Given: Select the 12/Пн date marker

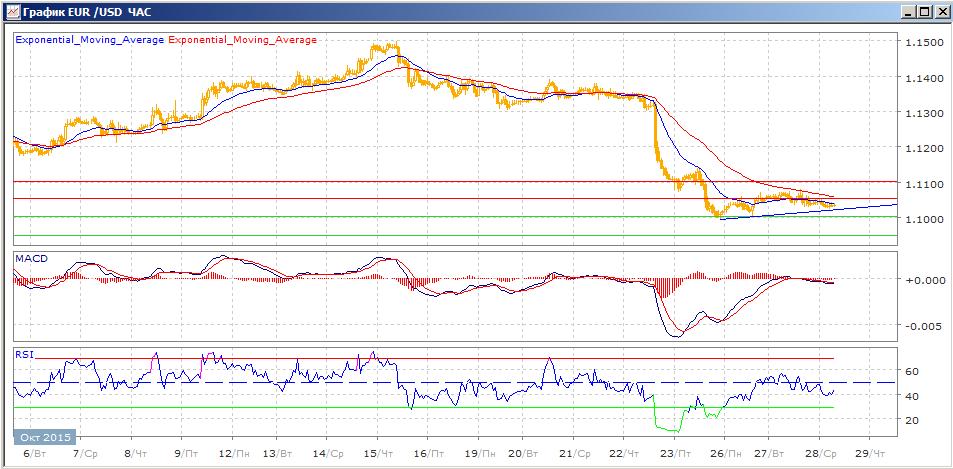Looking at the screenshot, I should [x=235, y=454].
